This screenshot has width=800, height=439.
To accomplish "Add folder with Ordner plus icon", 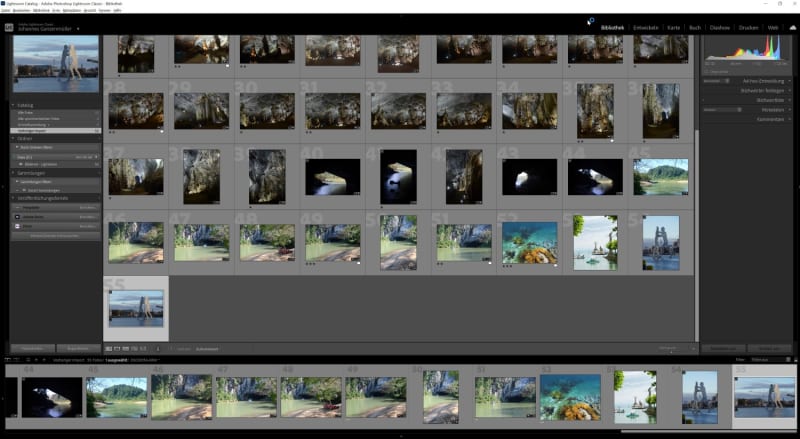I will tap(98, 138).
